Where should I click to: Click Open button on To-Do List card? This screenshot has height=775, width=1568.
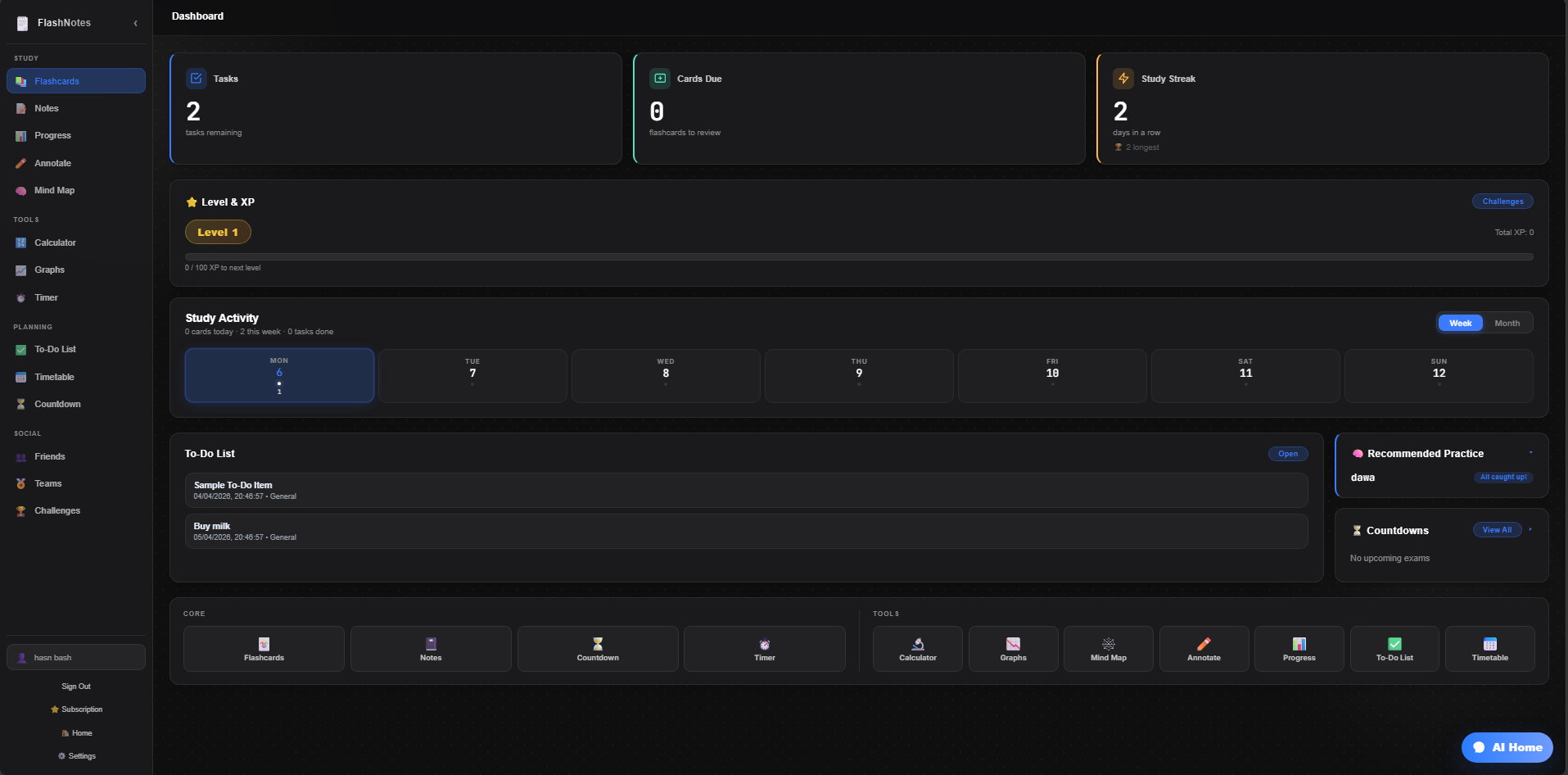click(x=1287, y=454)
